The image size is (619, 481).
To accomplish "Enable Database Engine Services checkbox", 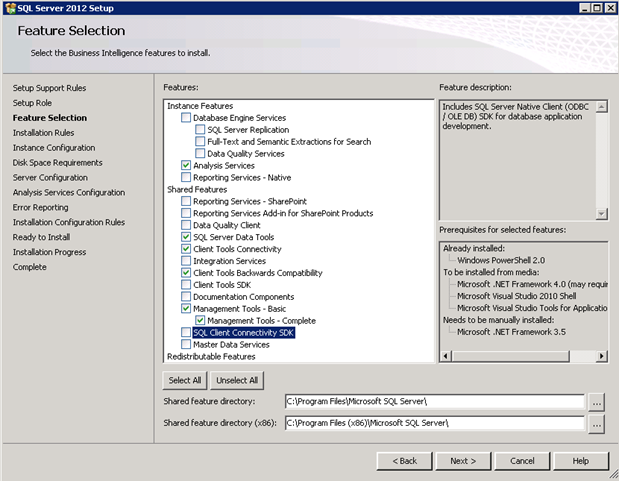I will [186, 118].
